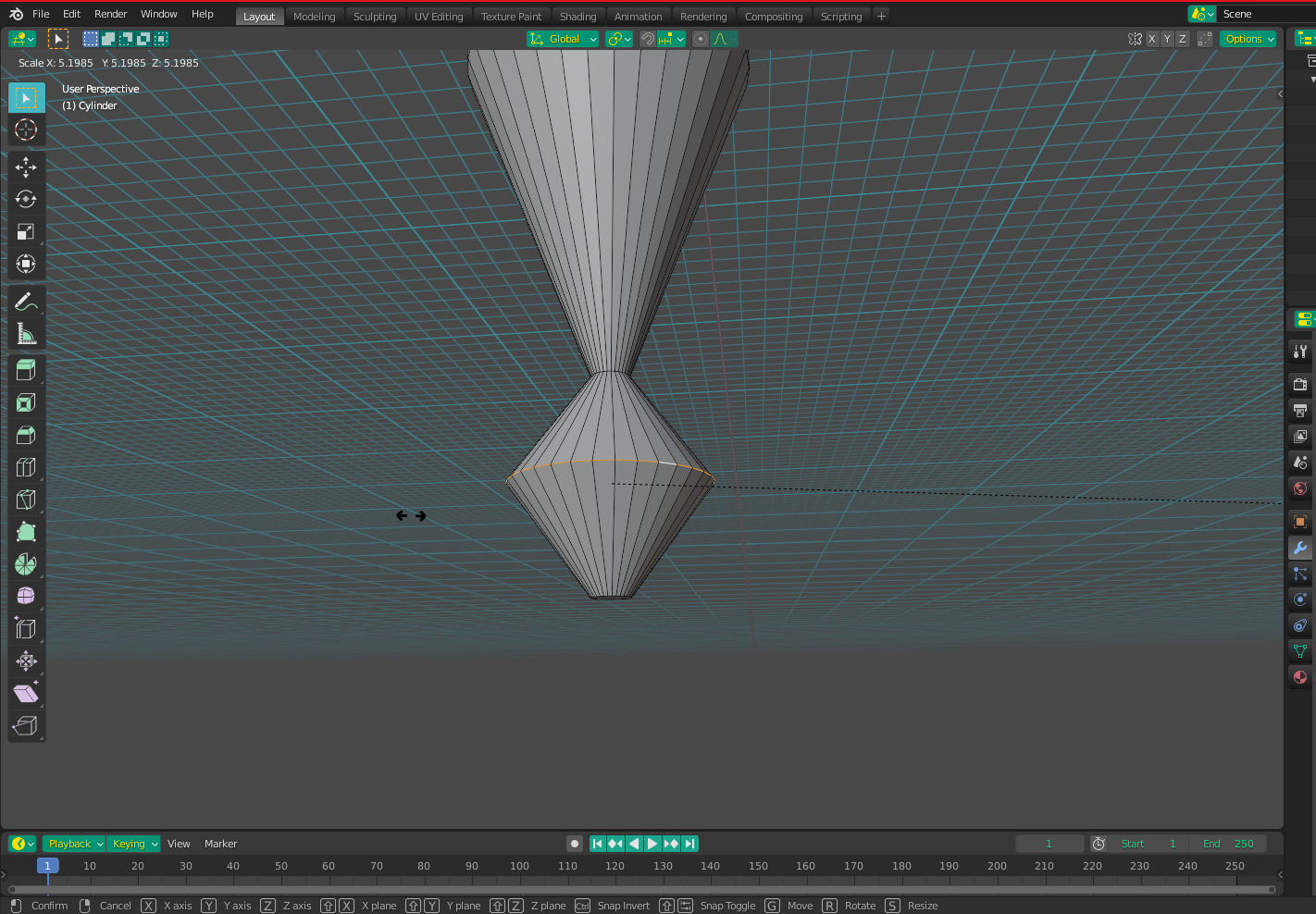Open the File menu
Image resolution: width=1316 pixels, height=914 pixels.
click(41, 14)
